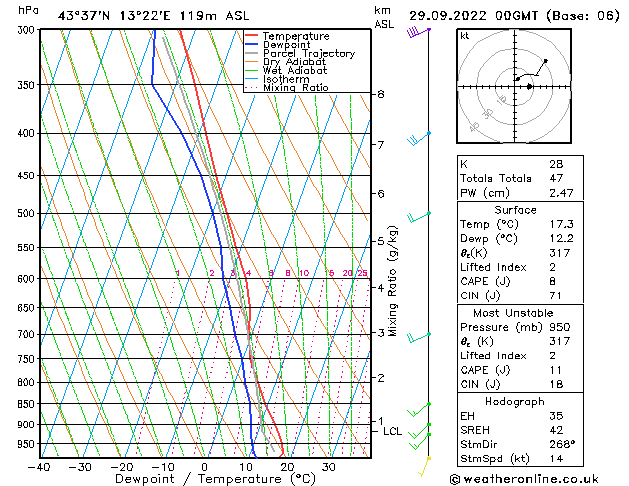Viewport: 629px width, 486px height.
Task: Click the purple wind barb at 300 hPa
Action: 418,32
